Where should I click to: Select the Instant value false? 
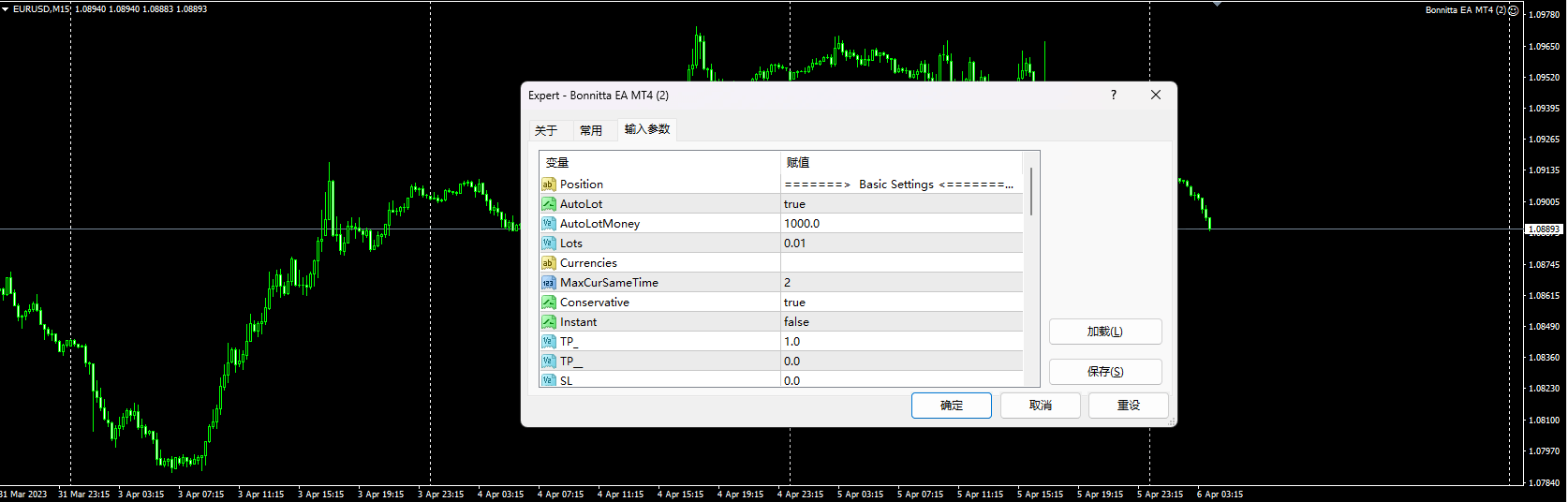902,322
